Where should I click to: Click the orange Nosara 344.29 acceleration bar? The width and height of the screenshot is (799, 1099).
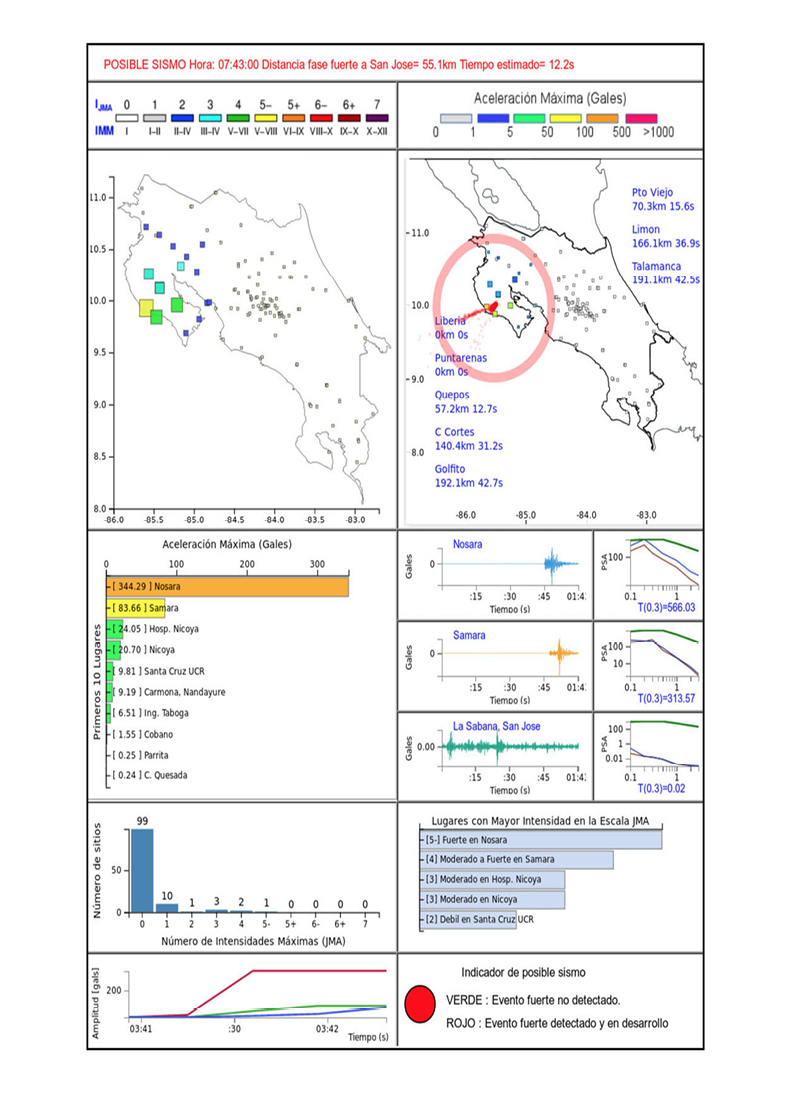(228, 587)
